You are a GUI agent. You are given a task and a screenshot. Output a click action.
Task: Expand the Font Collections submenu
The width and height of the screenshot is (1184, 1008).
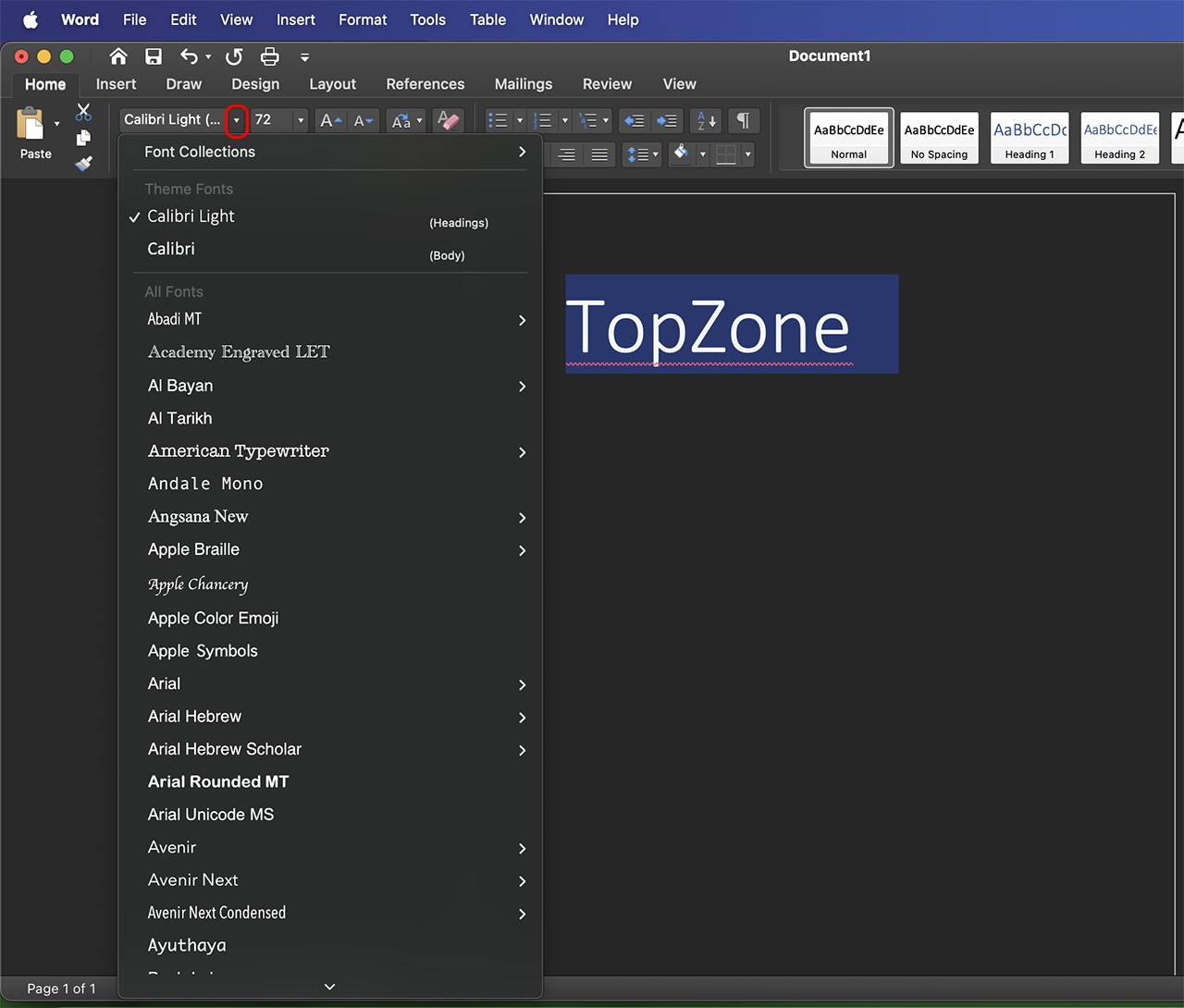tap(522, 152)
